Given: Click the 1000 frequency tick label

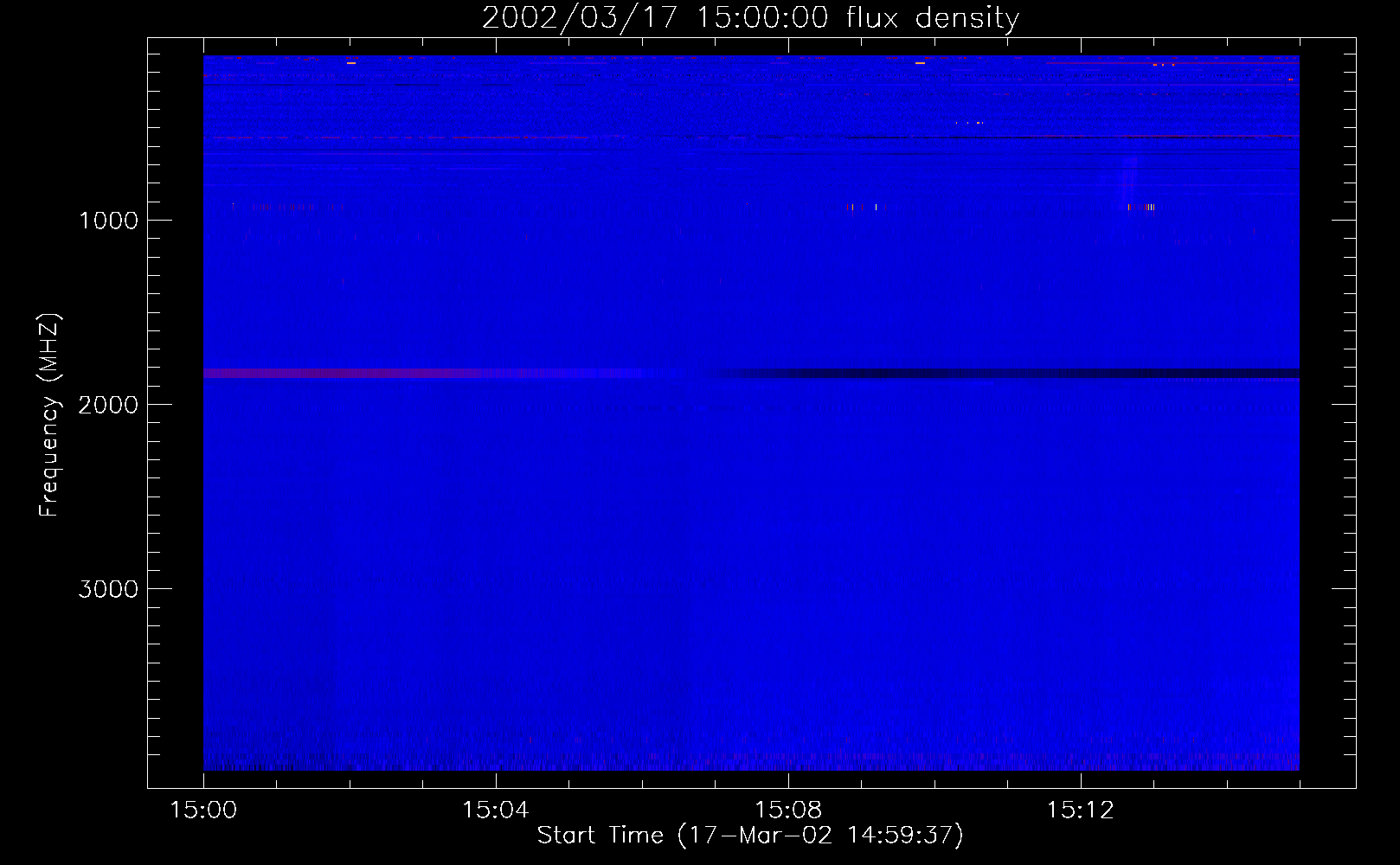Looking at the screenshot, I should click(x=108, y=221).
